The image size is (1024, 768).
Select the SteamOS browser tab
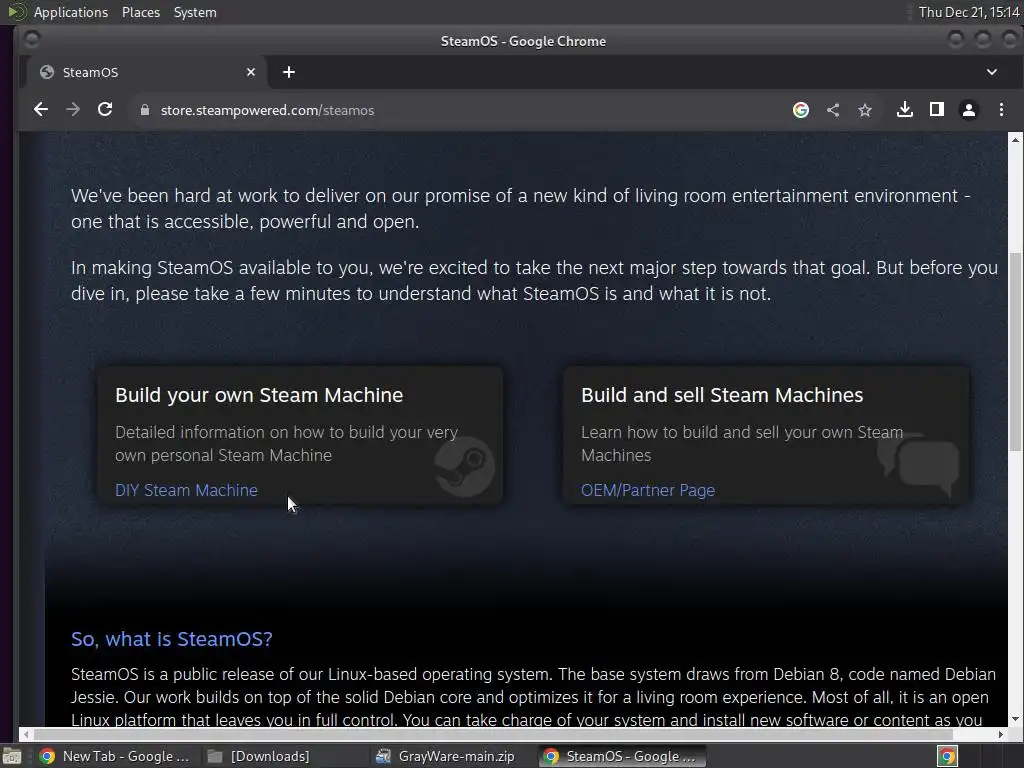pos(147,72)
